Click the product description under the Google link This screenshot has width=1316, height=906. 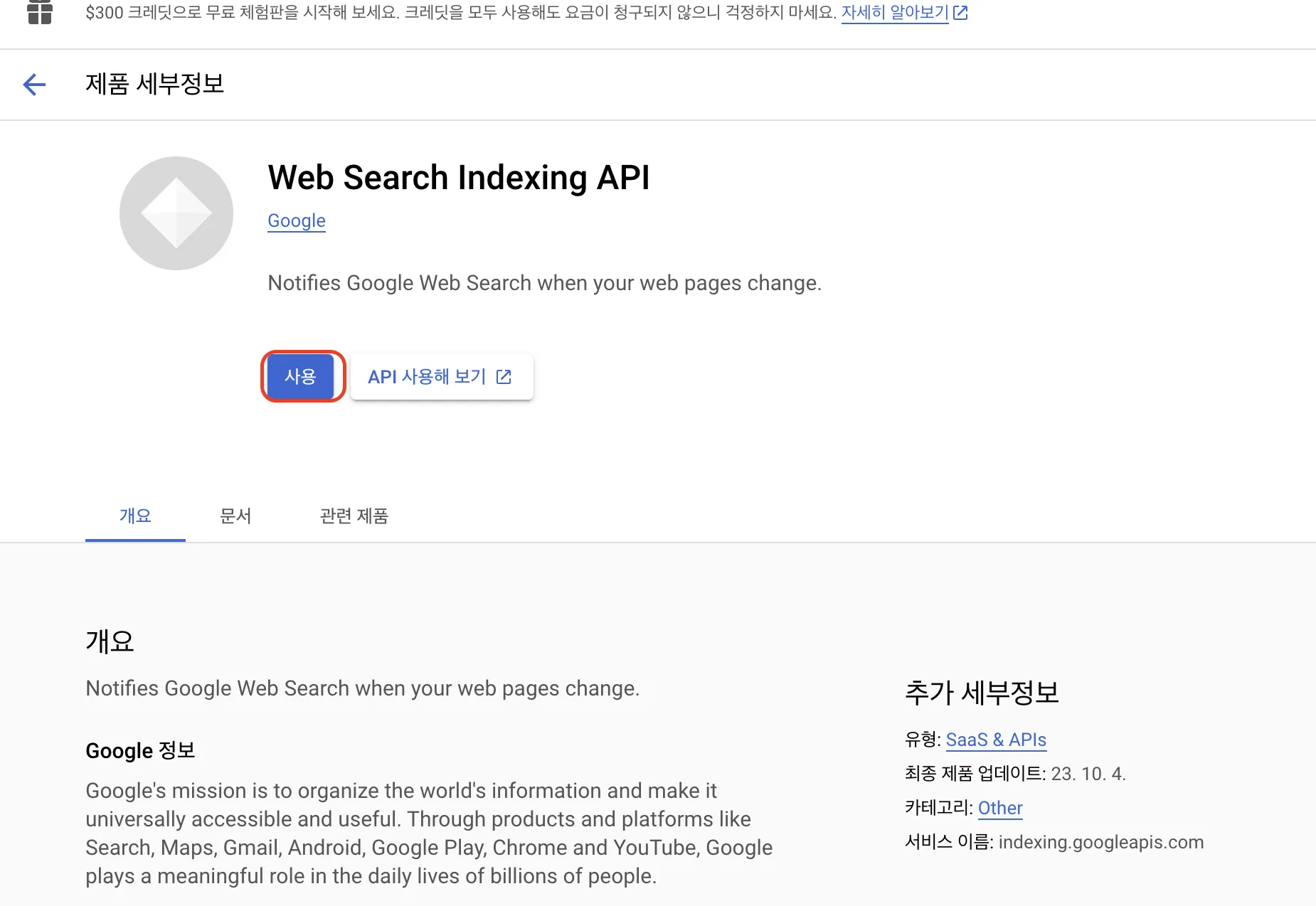click(545, 283)
